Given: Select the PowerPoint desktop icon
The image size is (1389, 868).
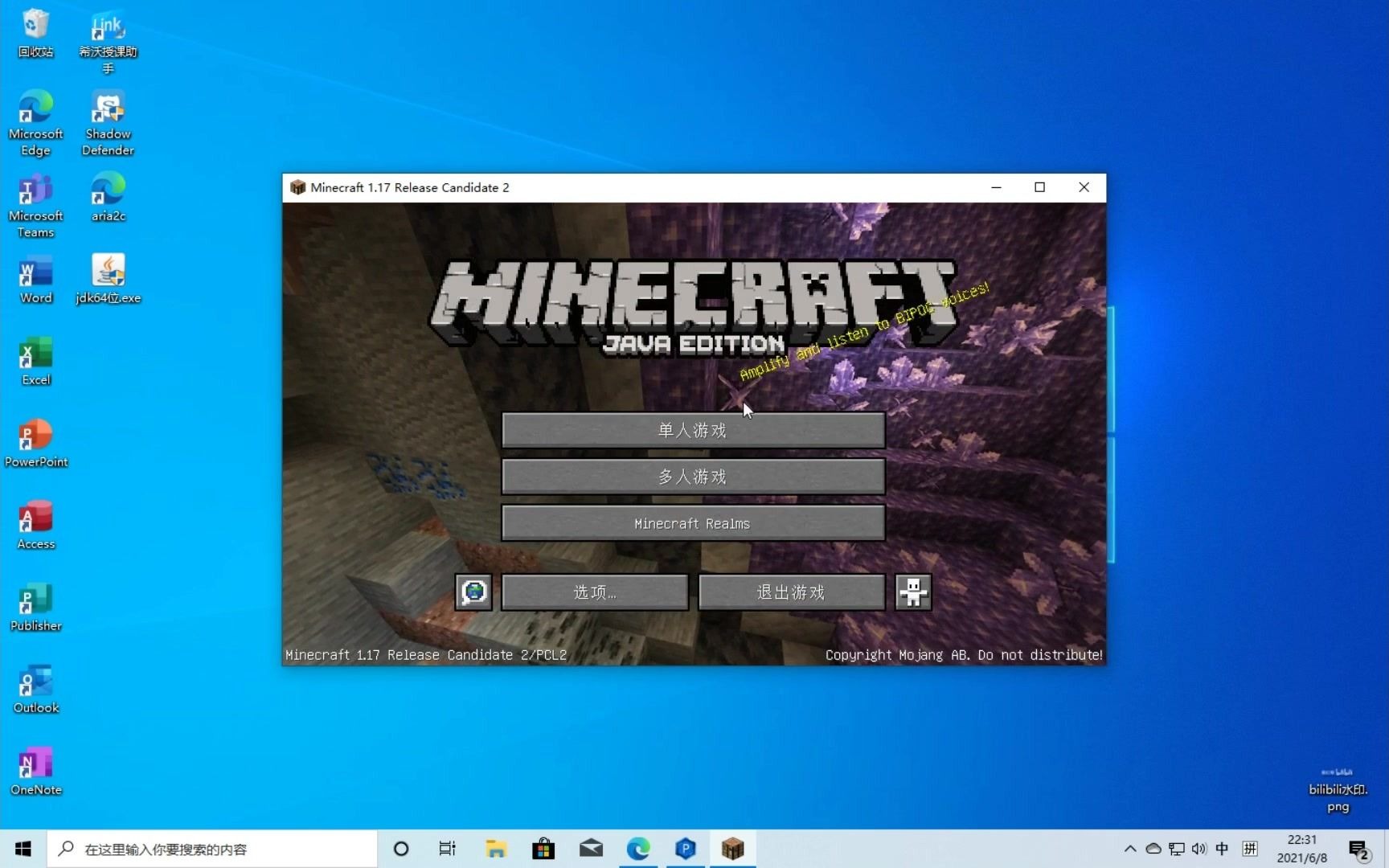Looking at the screenshot, I should 35,444.
